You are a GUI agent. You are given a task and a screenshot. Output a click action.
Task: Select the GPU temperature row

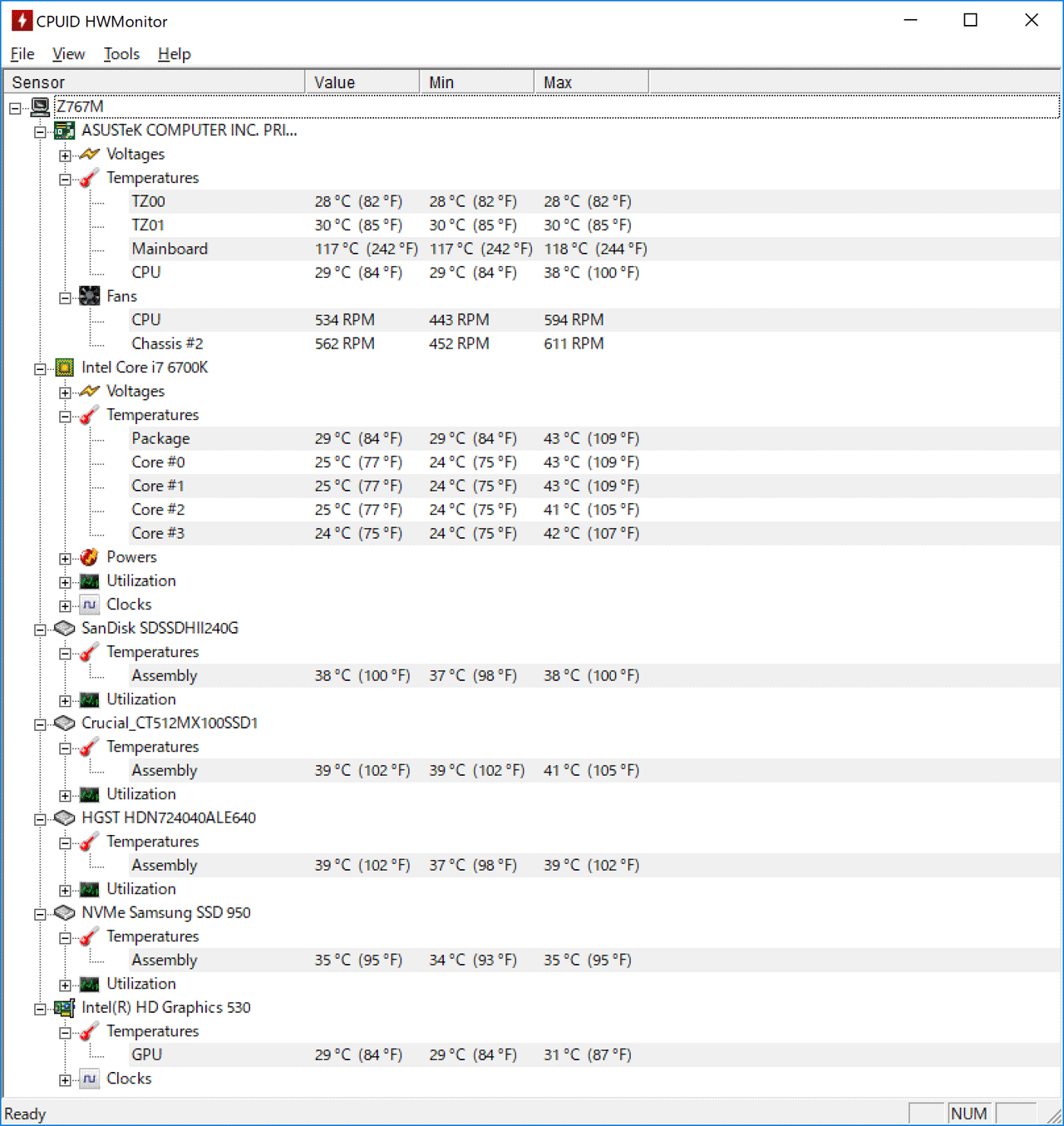(x=595, y=1054)
